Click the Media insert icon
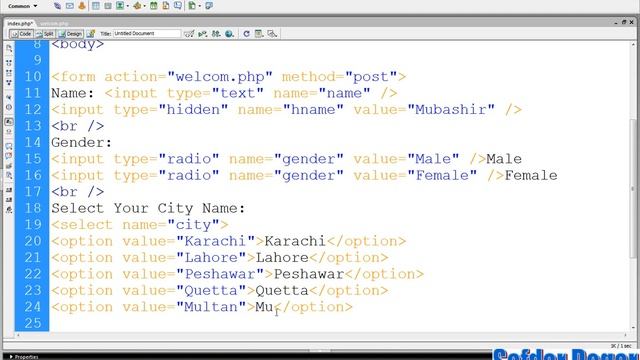Image resolution: width=640 pixels, height=360 pixels. coord(137,6)
